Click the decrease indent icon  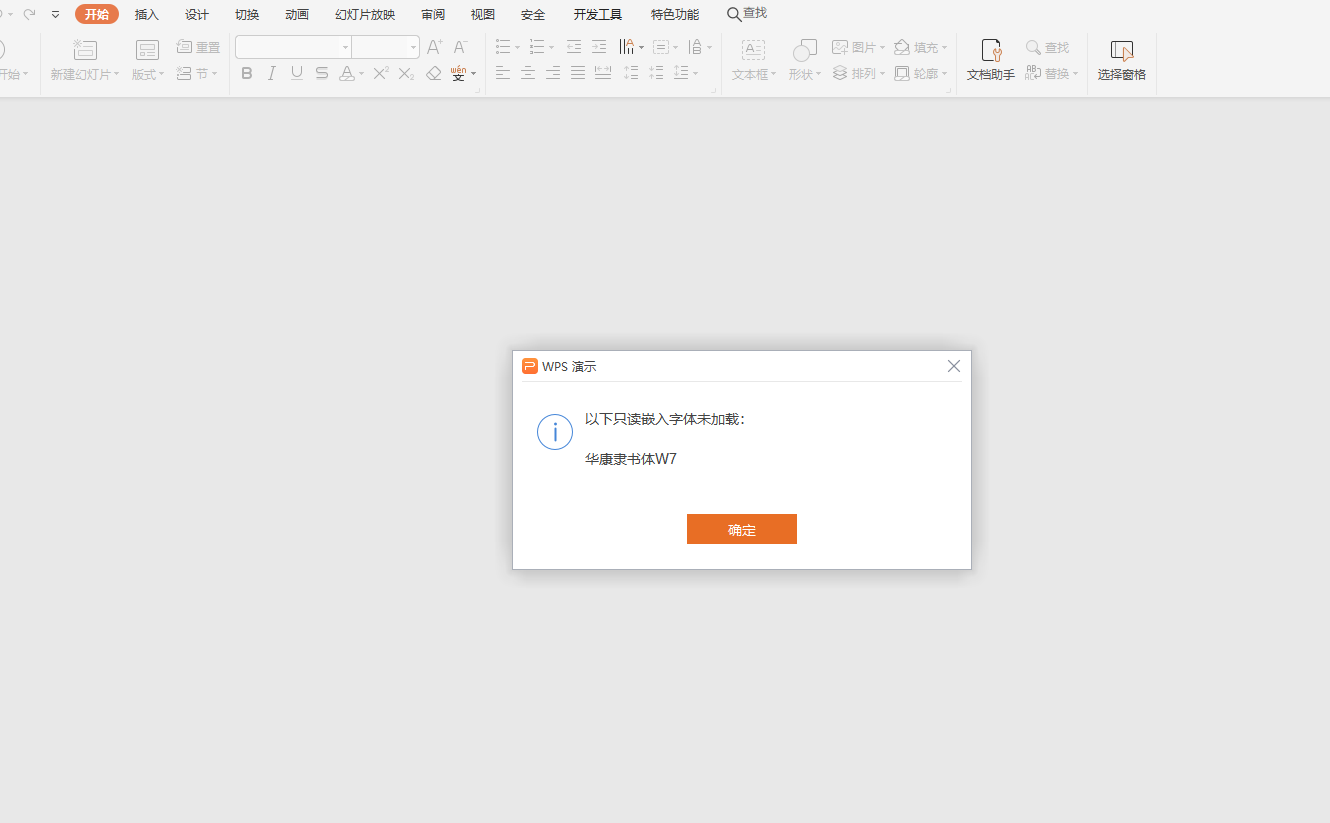click(x=574, y=47)
